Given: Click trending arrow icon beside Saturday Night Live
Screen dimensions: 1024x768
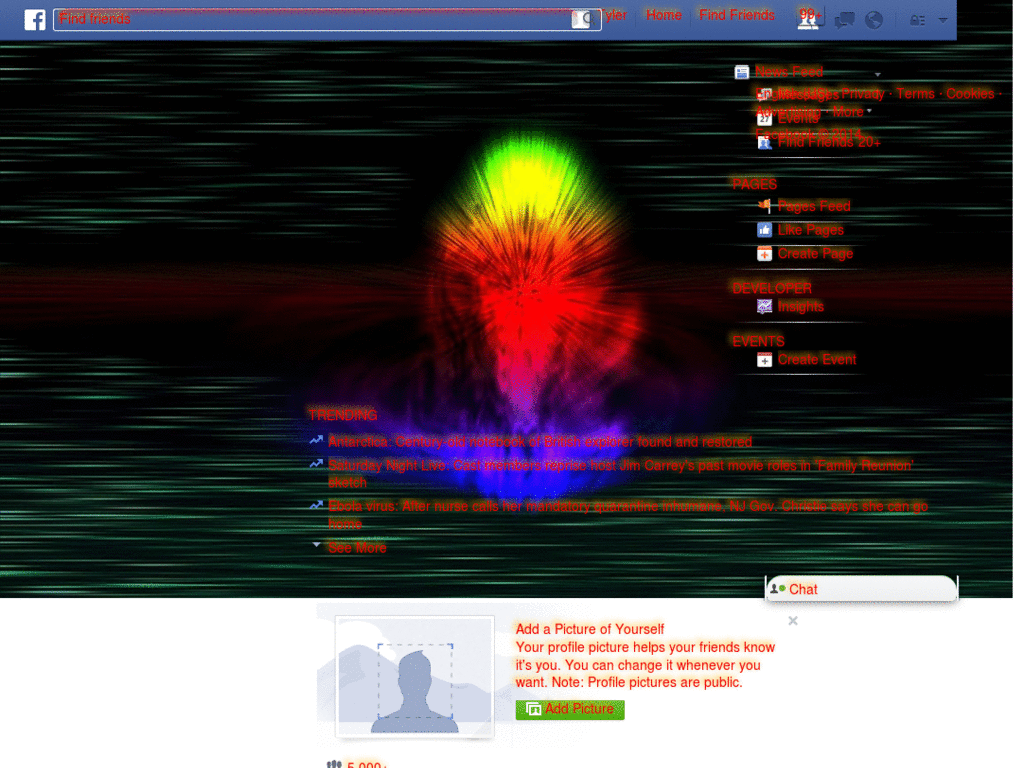Looking at the screenshot, I should [316, 464].
